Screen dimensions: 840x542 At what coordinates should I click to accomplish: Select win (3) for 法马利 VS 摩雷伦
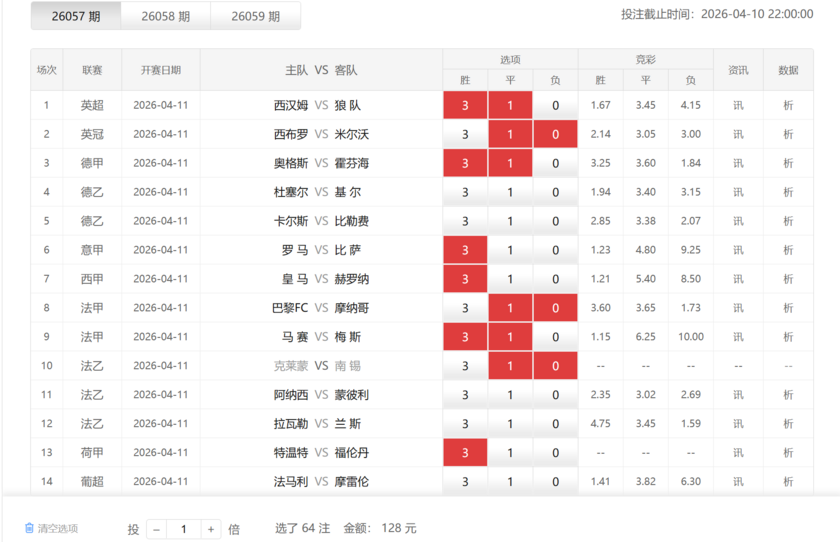465,481
